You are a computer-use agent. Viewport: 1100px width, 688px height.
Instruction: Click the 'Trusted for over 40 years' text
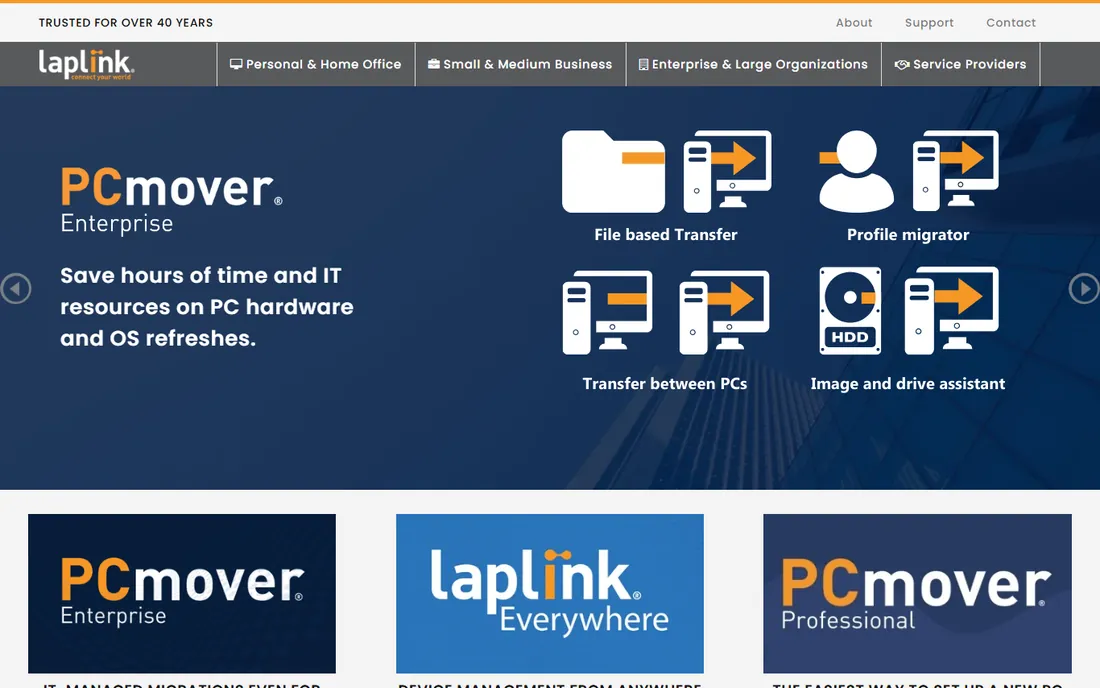(126, 22)
